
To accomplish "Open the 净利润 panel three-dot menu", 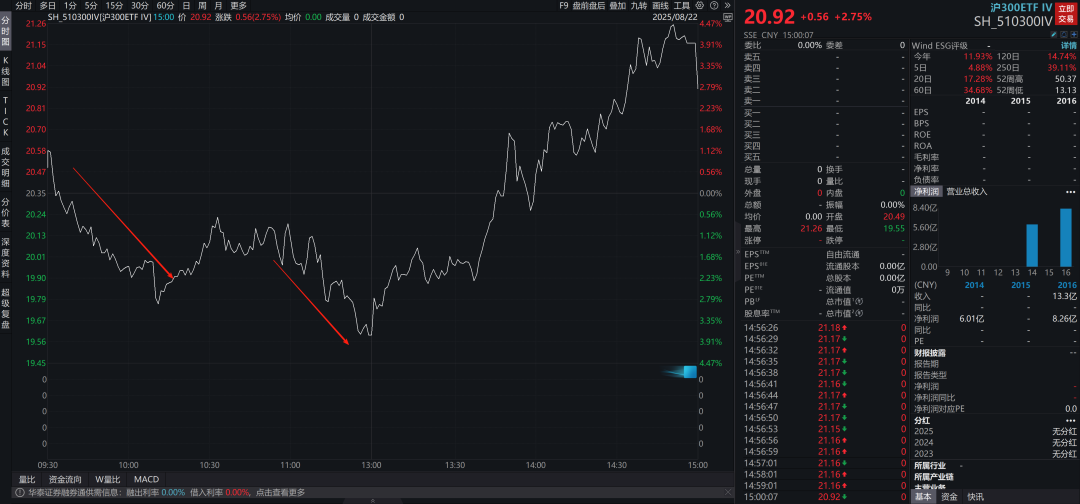I will click(1071, 190).
